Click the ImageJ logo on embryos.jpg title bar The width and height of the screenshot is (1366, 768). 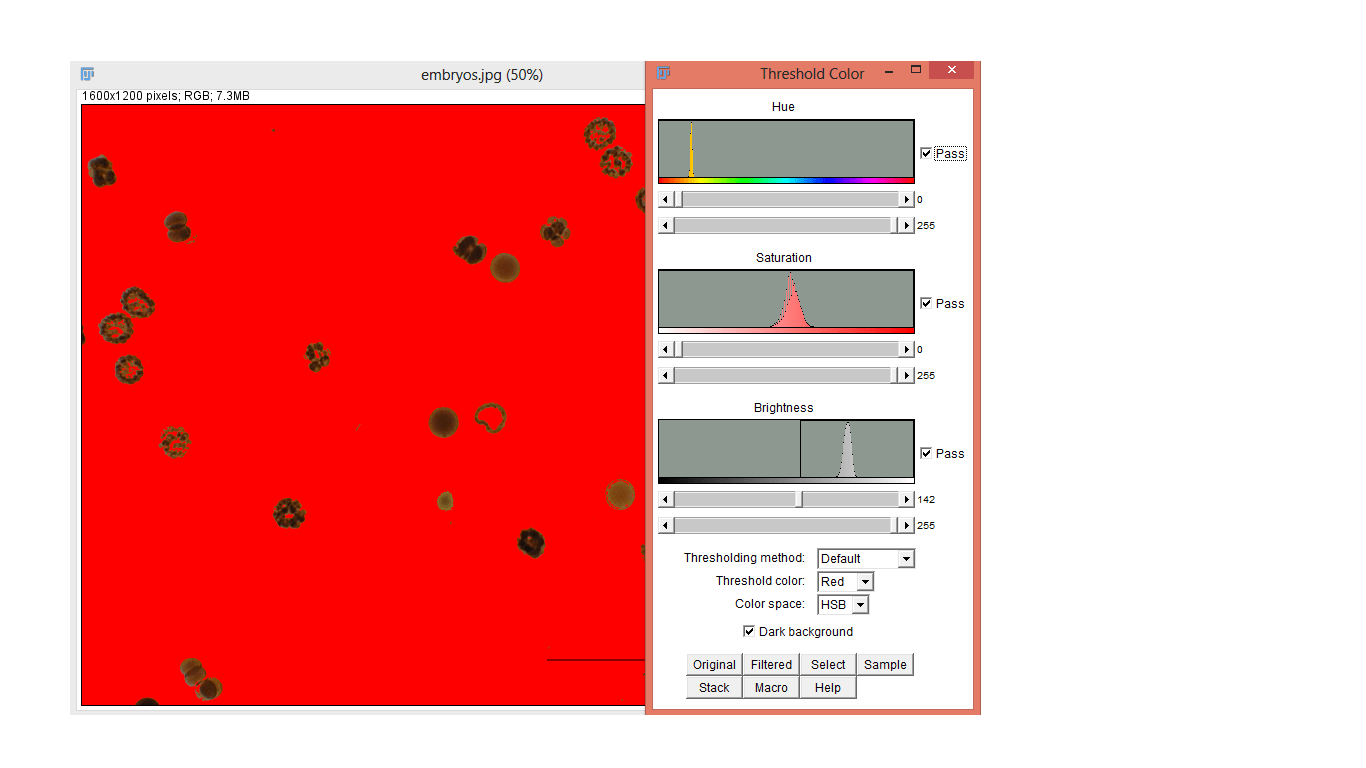pyautogui.click(x=88, y=73)
